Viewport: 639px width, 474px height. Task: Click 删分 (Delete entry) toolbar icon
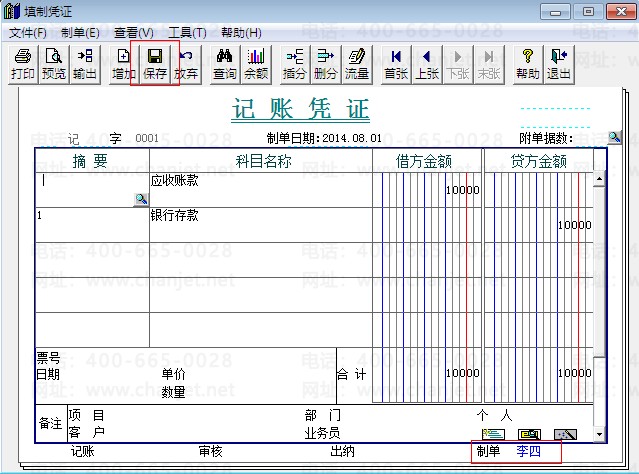[x=326, y=64]
